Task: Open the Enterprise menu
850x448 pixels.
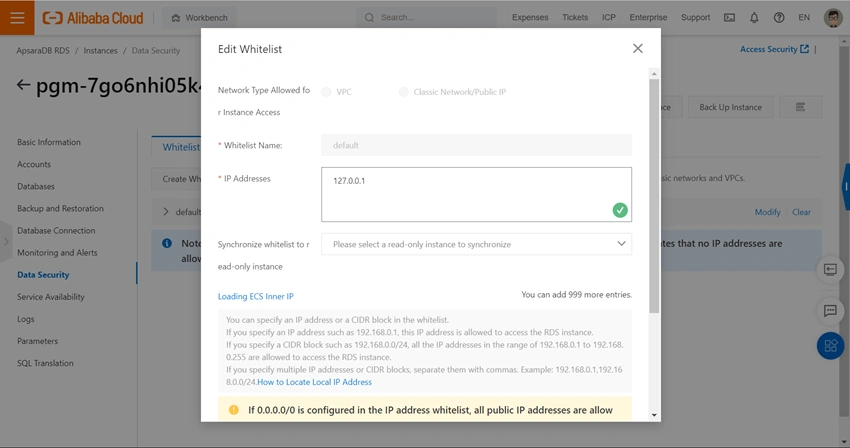Action: [648, 18]
